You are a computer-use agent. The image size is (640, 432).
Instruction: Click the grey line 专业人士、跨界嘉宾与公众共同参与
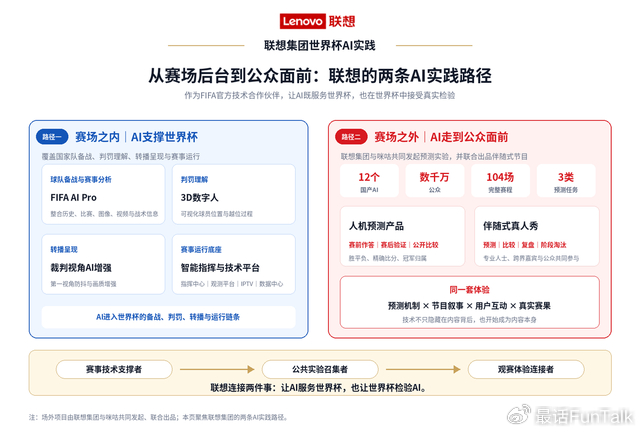click(x=531, y=258)
